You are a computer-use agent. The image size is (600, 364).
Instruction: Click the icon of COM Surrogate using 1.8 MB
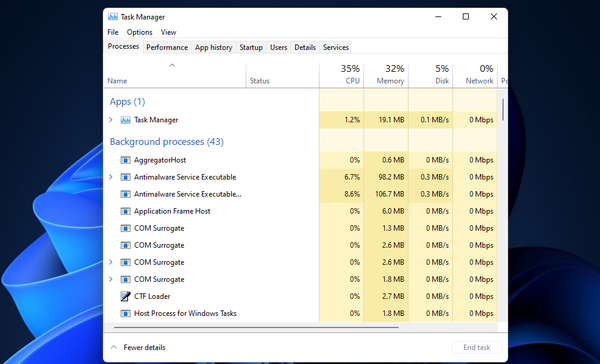[x=126, y=279]
